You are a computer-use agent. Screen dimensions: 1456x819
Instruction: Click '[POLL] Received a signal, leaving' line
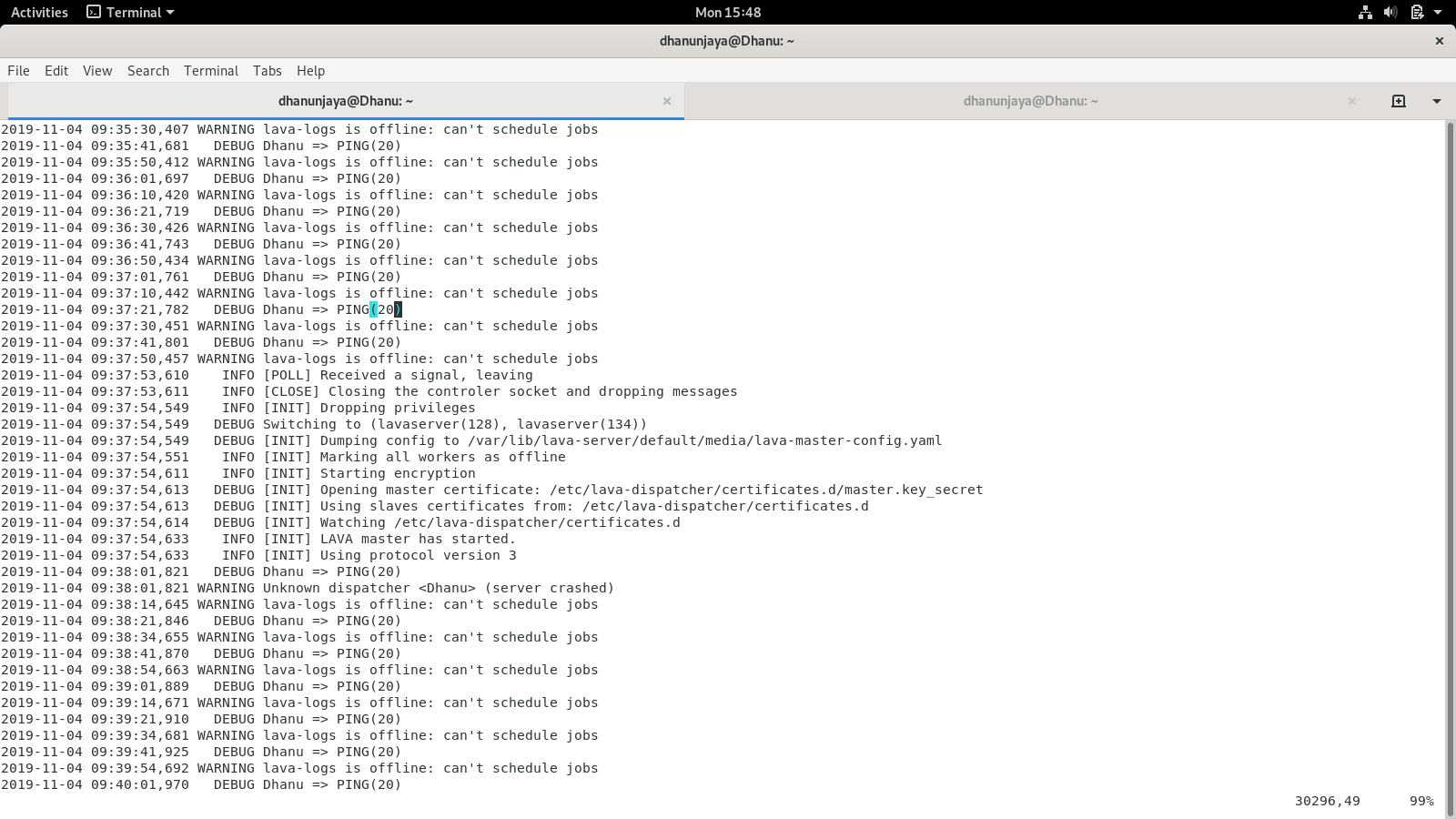tap(267, 375)
